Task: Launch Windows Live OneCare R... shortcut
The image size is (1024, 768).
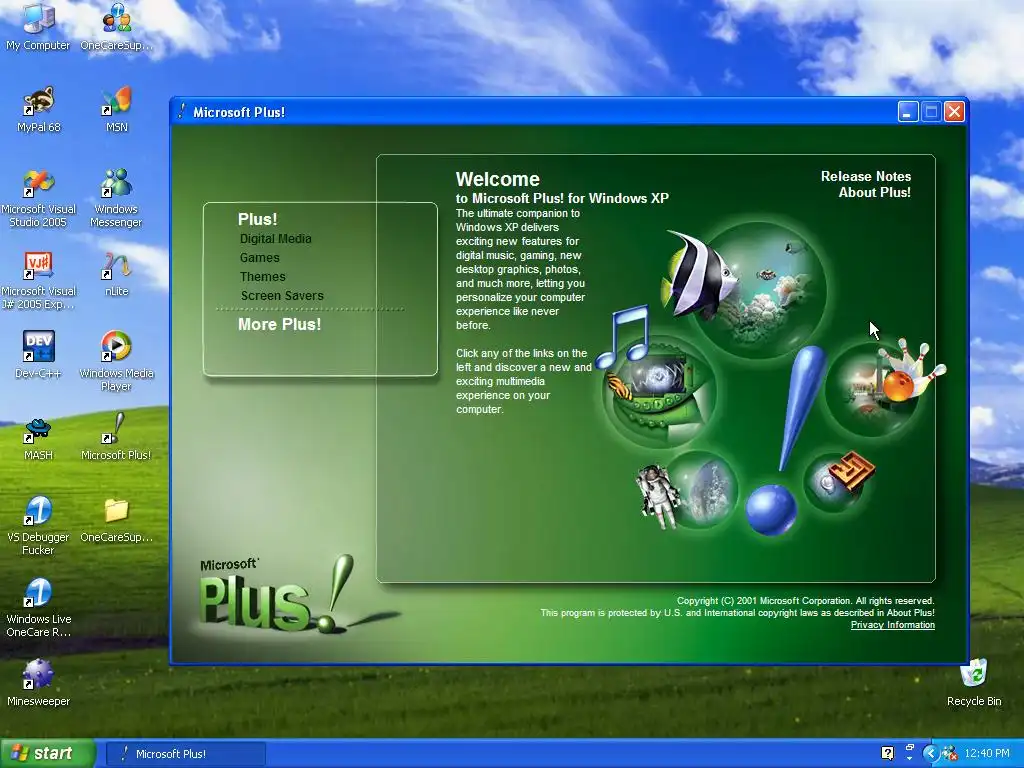Action: pos(39,608)
